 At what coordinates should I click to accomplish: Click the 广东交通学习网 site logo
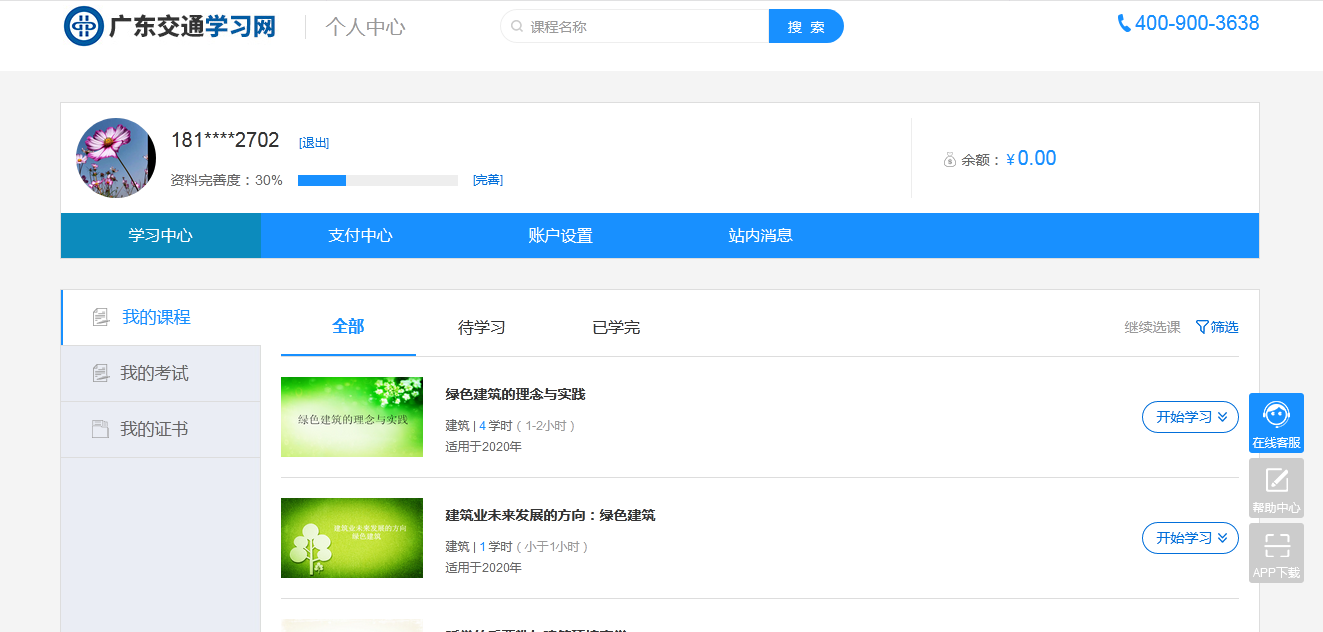(170, 27)
